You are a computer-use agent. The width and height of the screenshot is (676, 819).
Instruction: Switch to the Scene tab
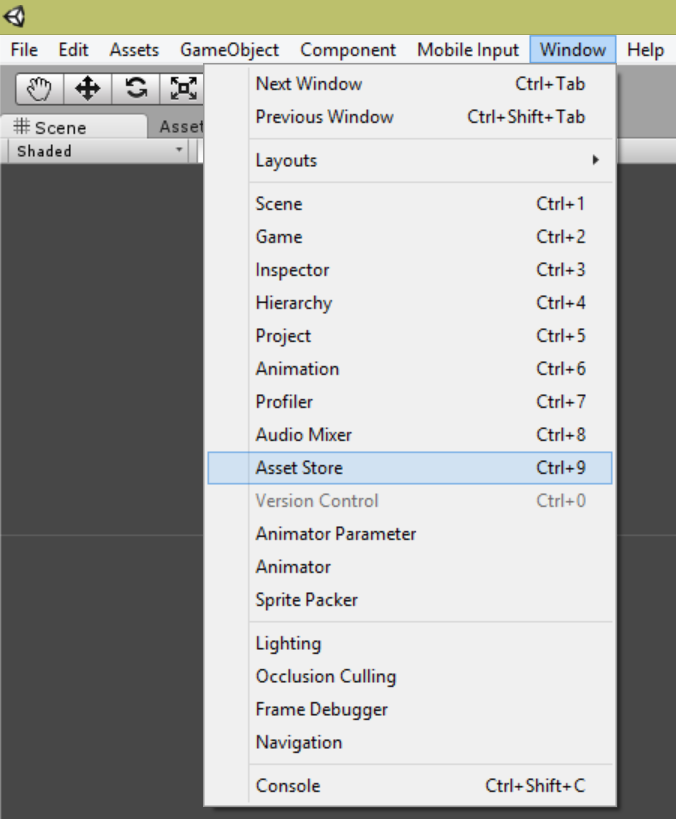[x=74, y=127]
